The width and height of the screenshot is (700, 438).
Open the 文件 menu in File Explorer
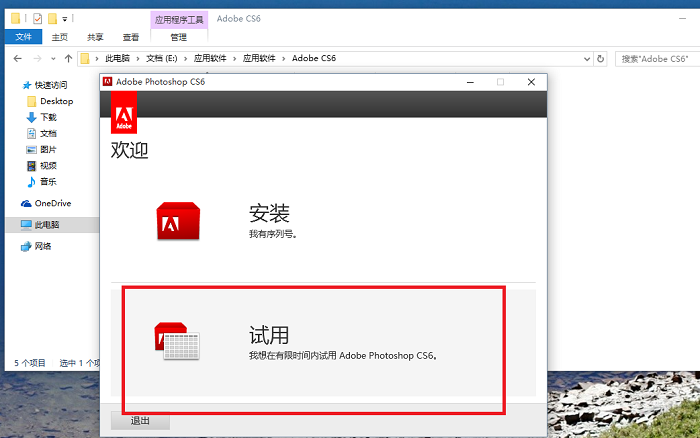tap(23, 37)
